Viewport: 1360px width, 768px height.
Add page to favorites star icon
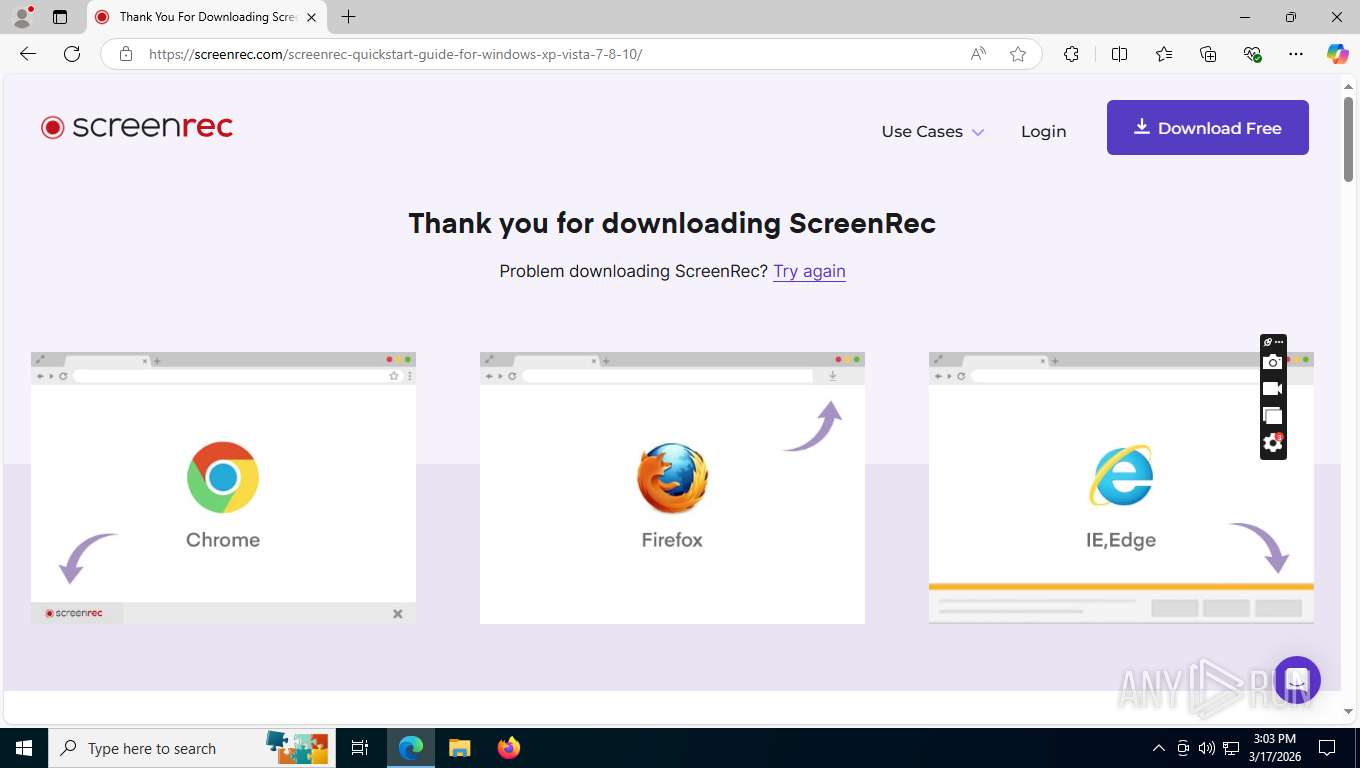[x=1018, y=54]
